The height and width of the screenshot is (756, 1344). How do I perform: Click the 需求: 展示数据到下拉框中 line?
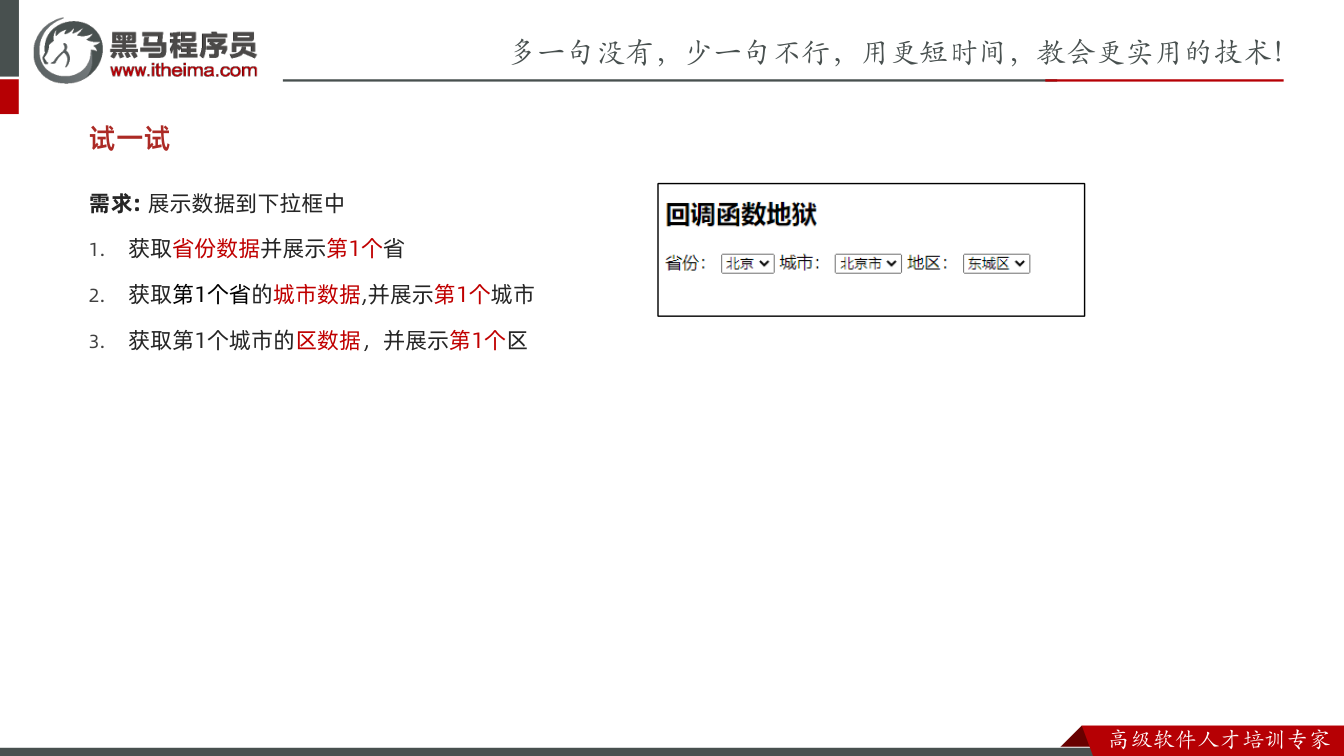pyautogui.click(x=217, y=204)
